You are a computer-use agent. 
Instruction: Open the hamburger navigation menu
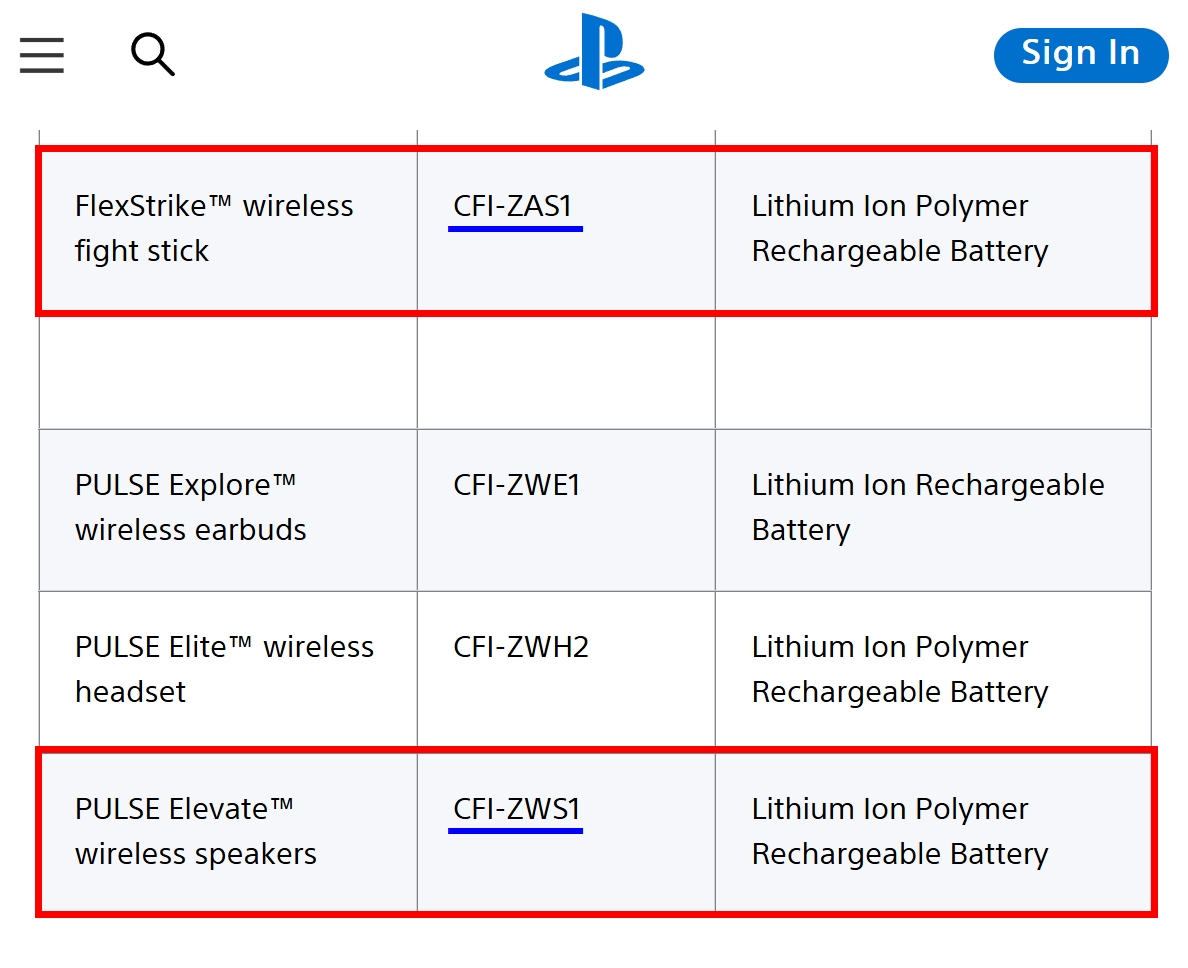tap(42, 54)
